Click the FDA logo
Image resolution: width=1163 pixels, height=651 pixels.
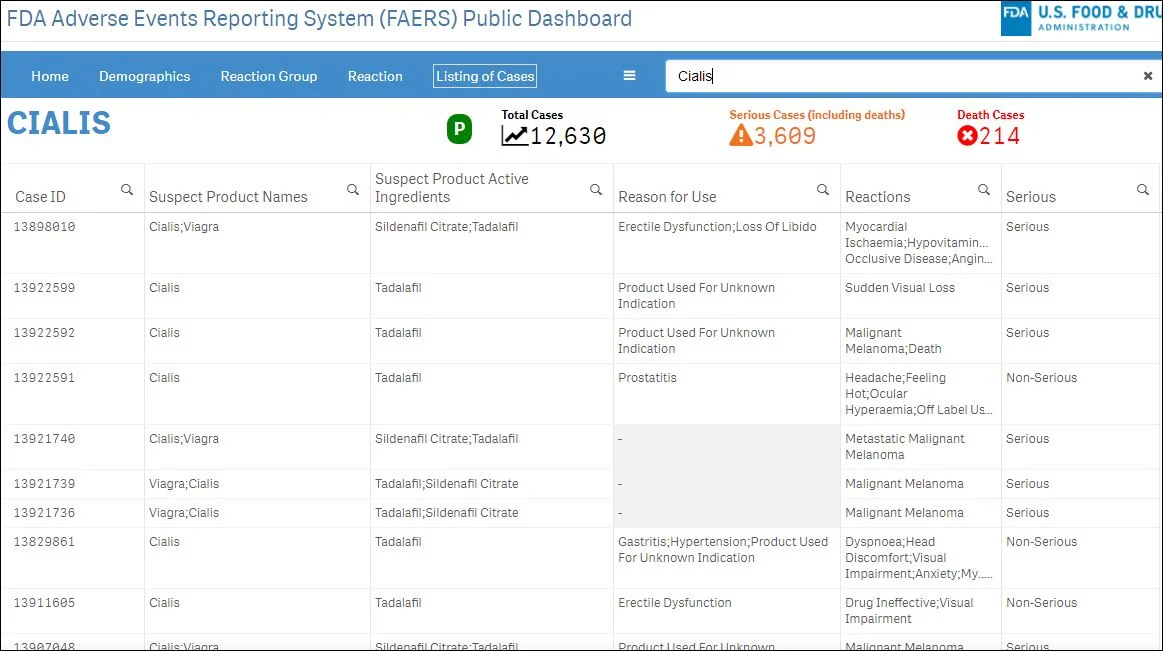coord(1015,18)
